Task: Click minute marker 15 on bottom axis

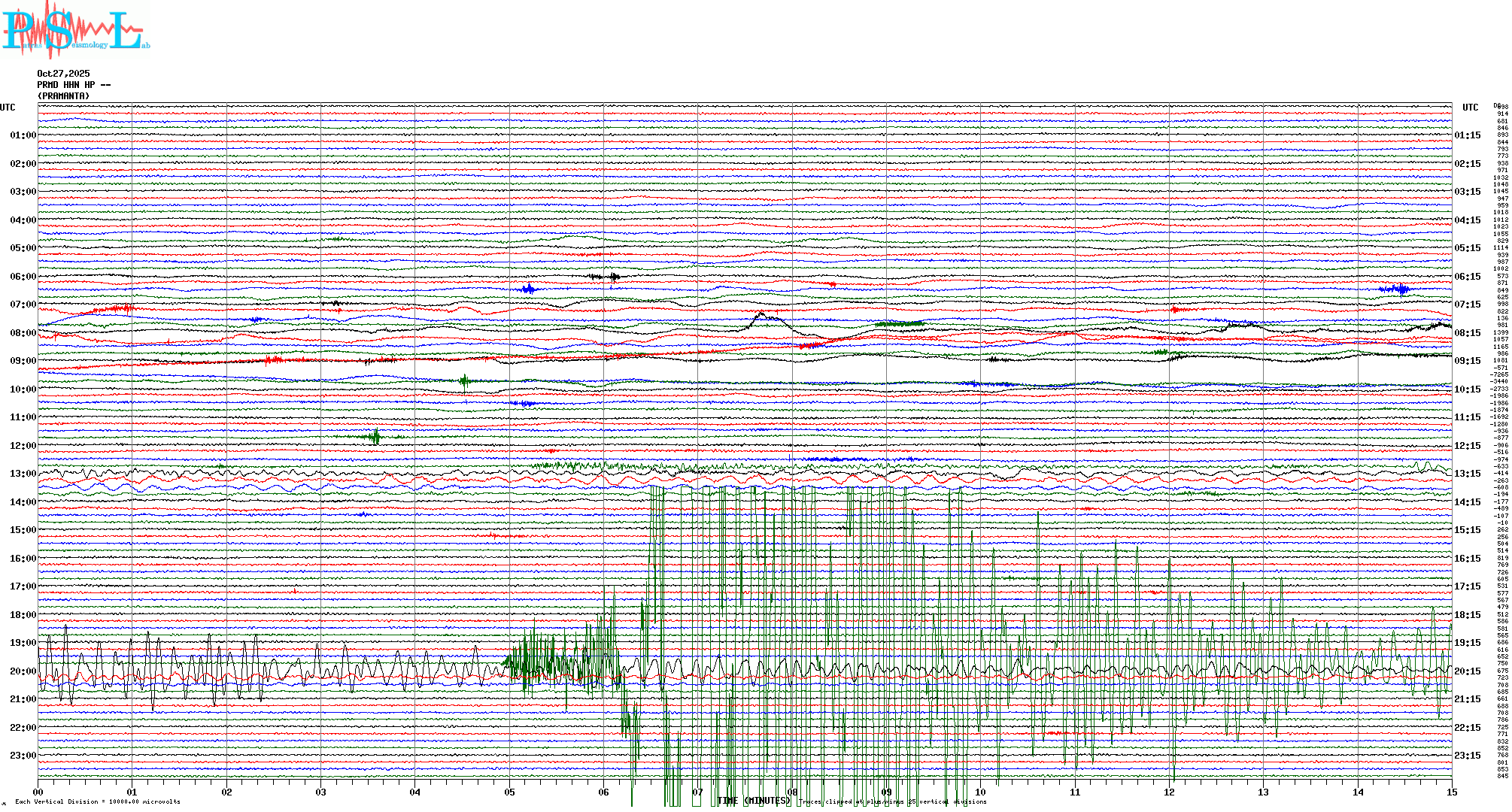Action: pyautogui.click(x=1452, y=792)
